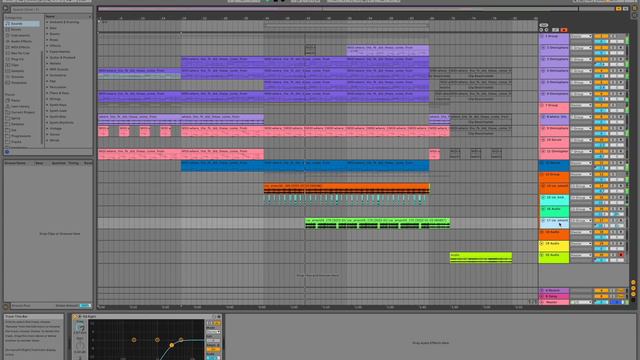Image resolution: width=640 pixels, height=360 pixels.
Task: Select the B Delay return track header
Action: coord(554,296)
